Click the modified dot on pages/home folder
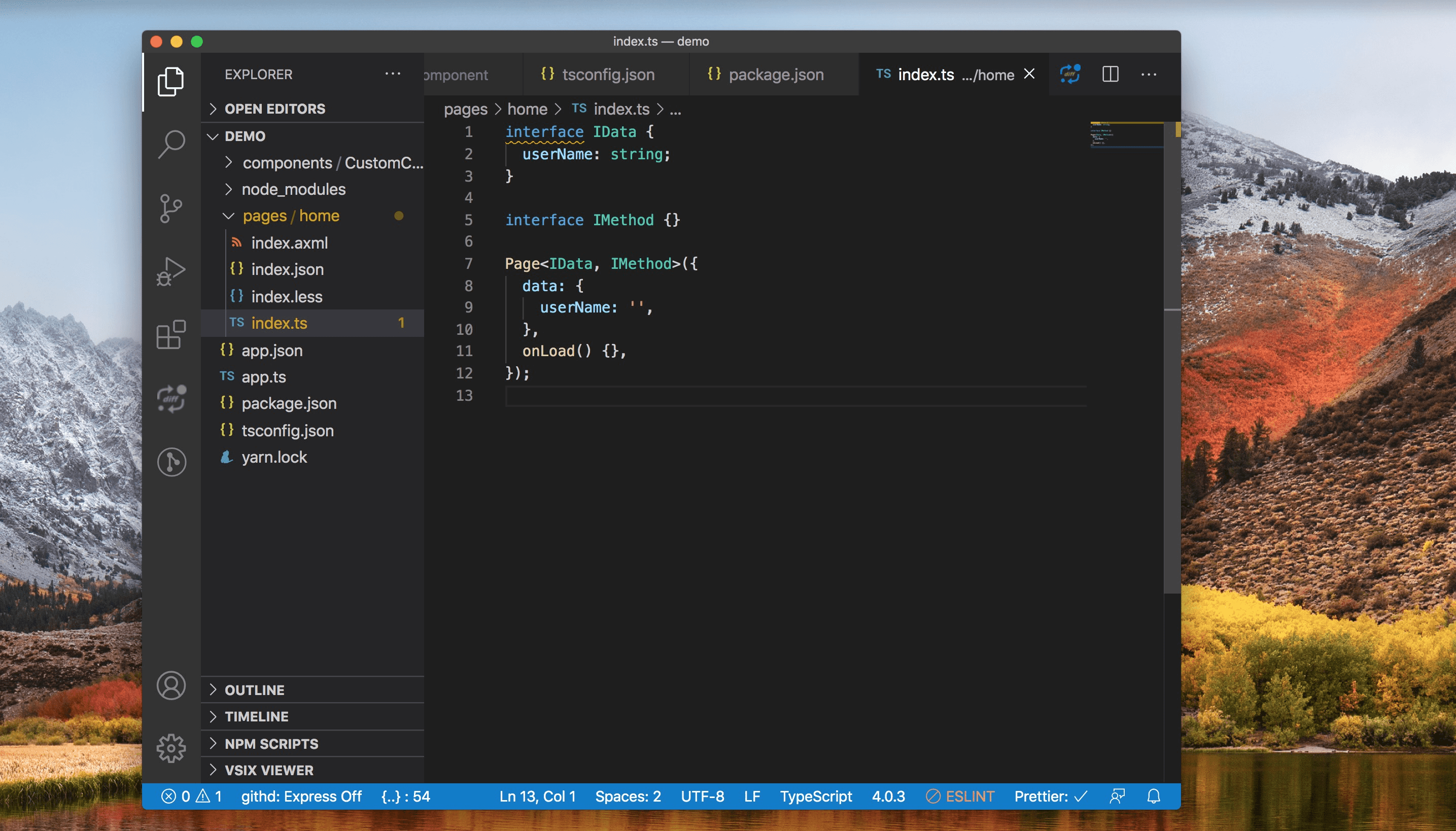This screenshot has width=1456, height=831. [399, 216]
